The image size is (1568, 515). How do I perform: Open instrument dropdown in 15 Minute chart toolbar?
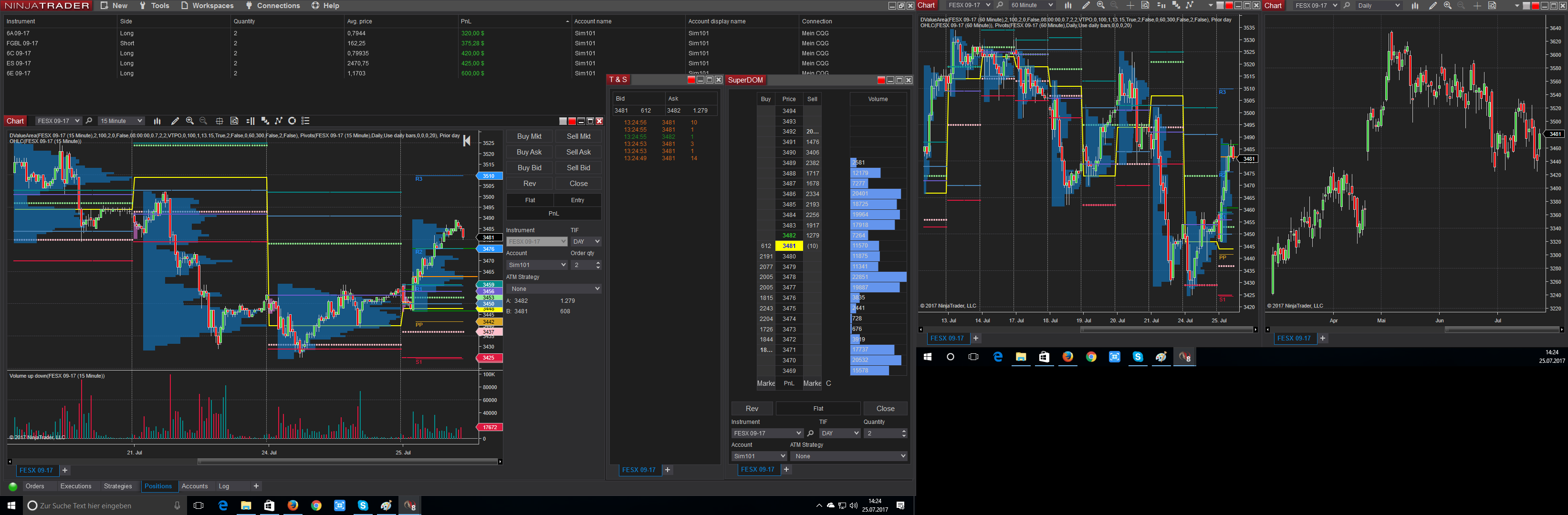[58, 121]
